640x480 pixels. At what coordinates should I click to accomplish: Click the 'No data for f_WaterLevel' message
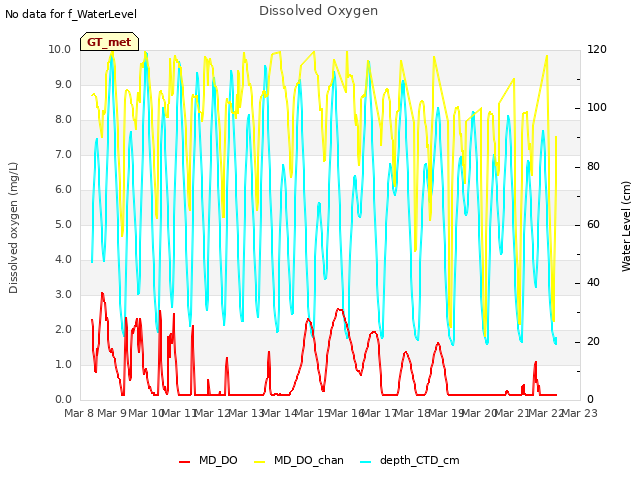pyautogui.click(x=71, y=14)
